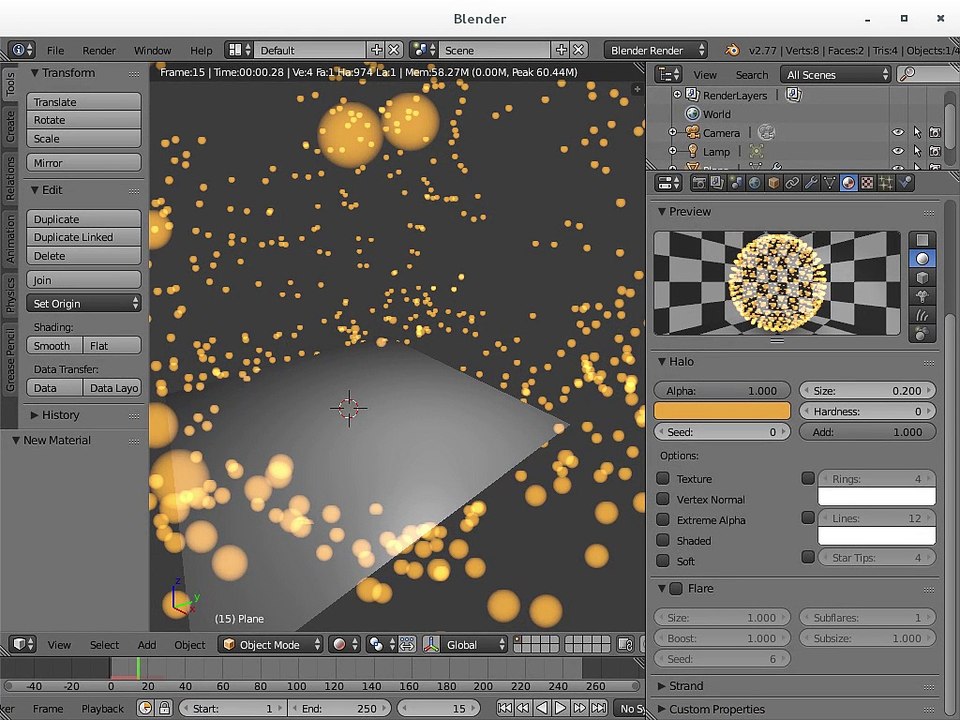This screenshot has width=960, height=720.
Task: Toggle Camera visibility eye in outliner
Action: point(898,132)
